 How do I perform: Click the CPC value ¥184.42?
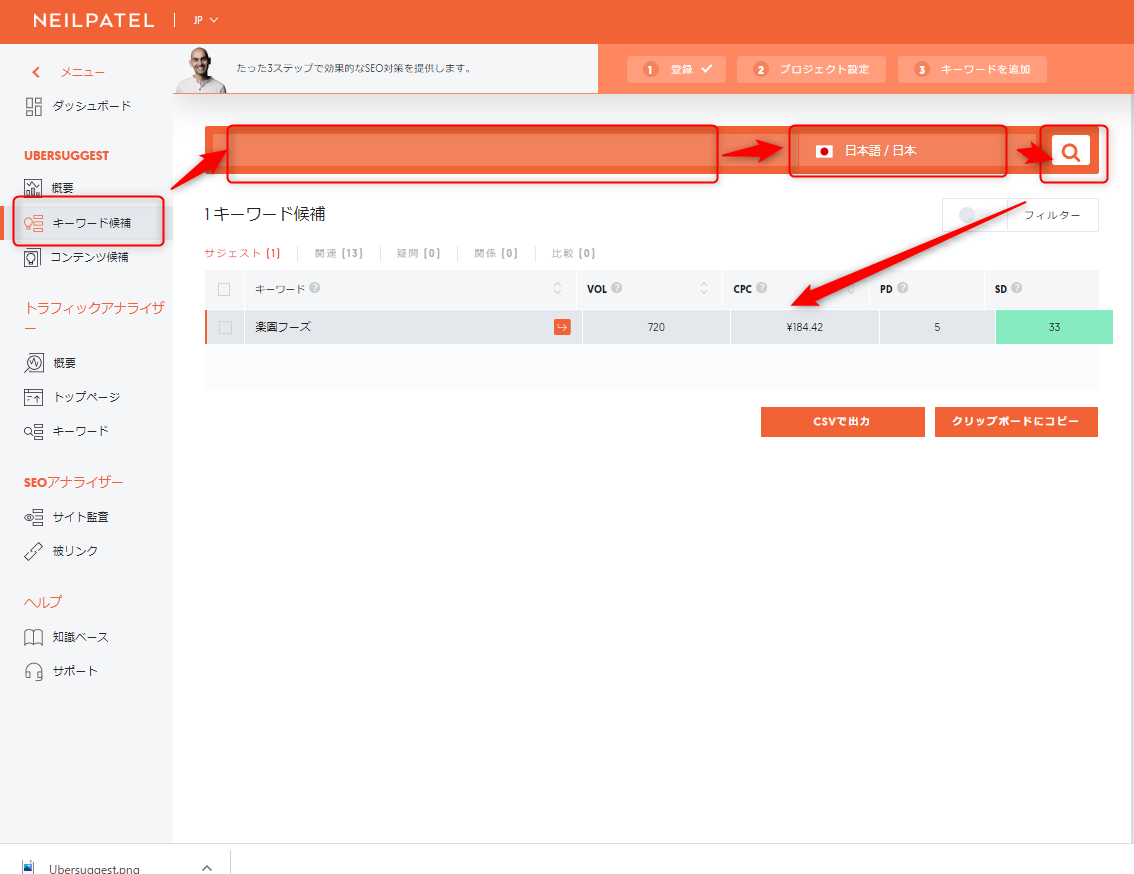pos(805,327)
